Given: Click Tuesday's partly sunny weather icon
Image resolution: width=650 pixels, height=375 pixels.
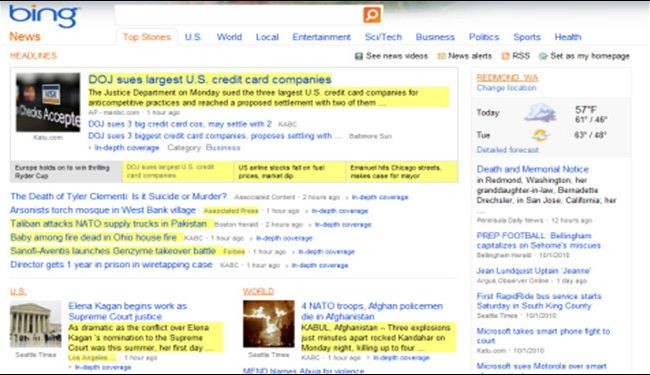Looking at the screenshot, I should point(540,135).
